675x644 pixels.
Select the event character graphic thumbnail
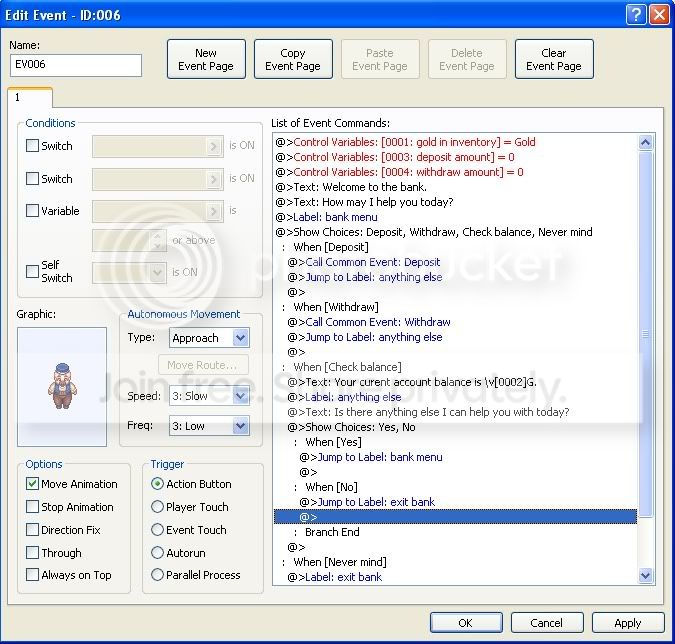(x=61, y=386)
